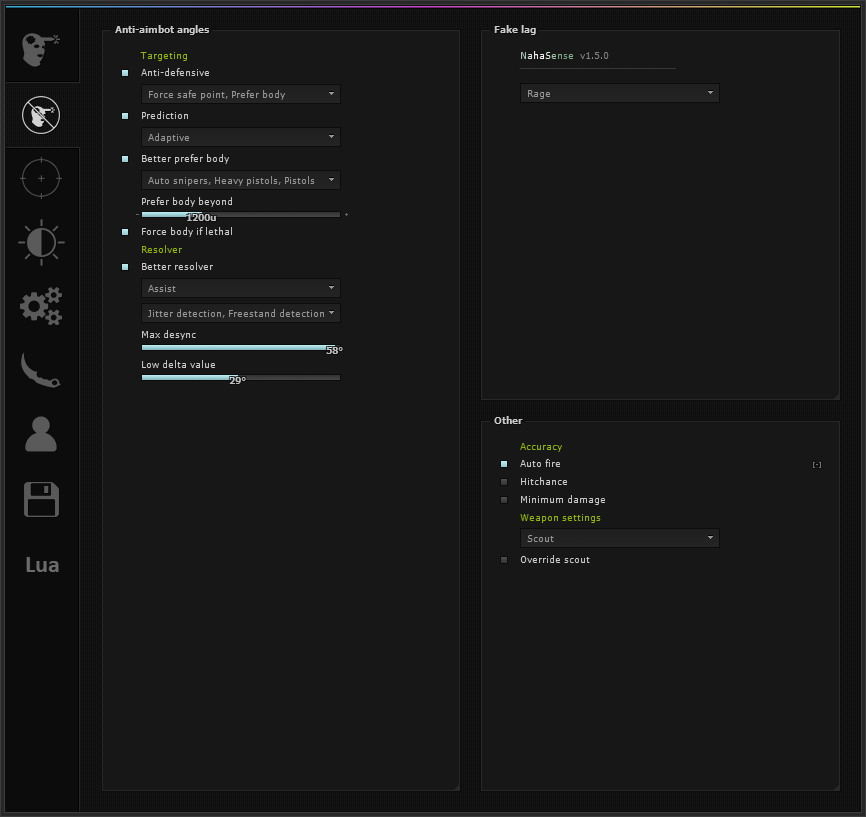Screen dimensions: 866x817
Task: Click the Max desync slider
Action: point(241,347)
